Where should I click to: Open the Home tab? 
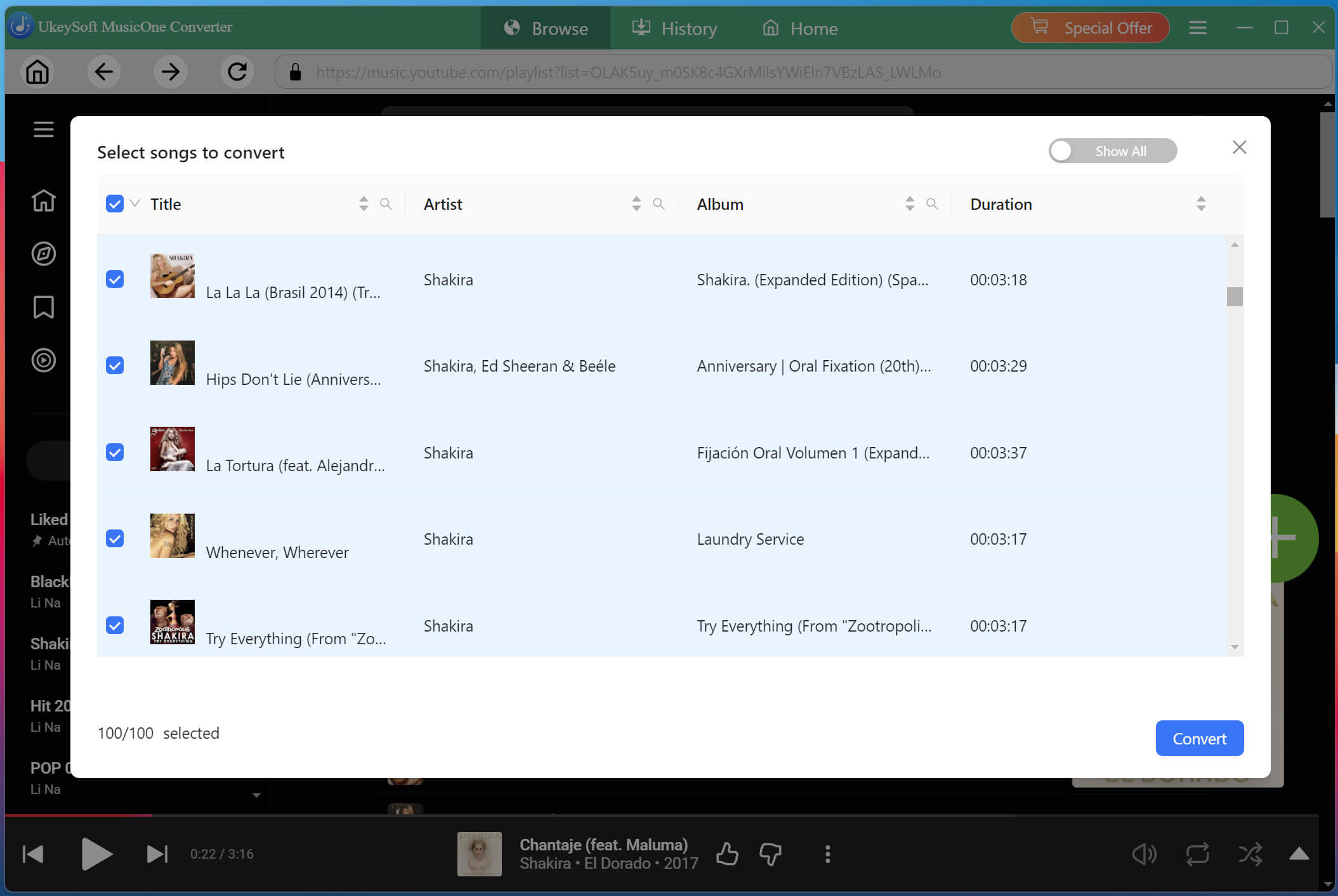pos(800,28)
